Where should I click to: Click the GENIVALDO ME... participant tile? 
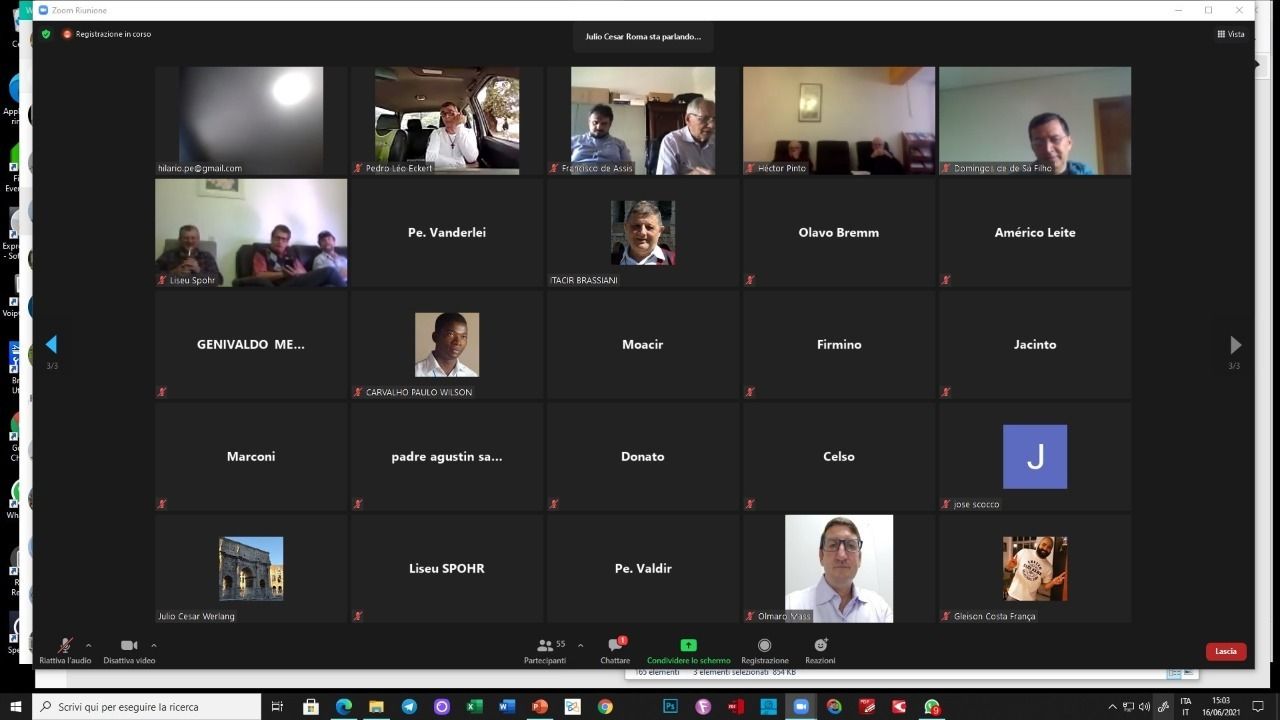point(251,345)
